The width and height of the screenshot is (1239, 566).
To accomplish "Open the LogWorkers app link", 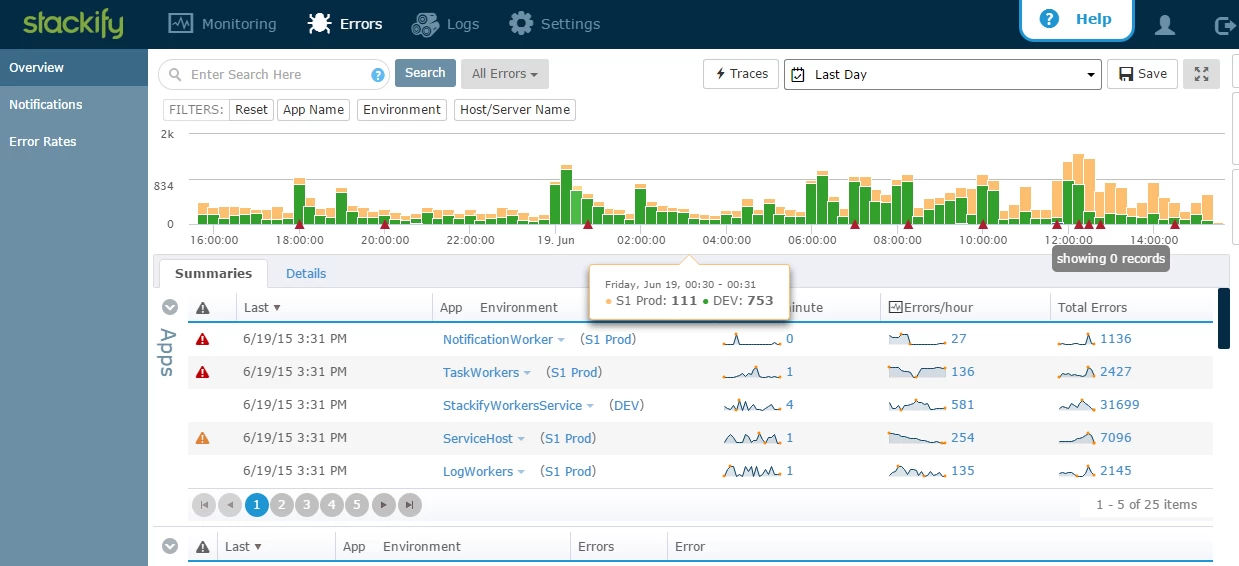I will (x=478, y=471).
